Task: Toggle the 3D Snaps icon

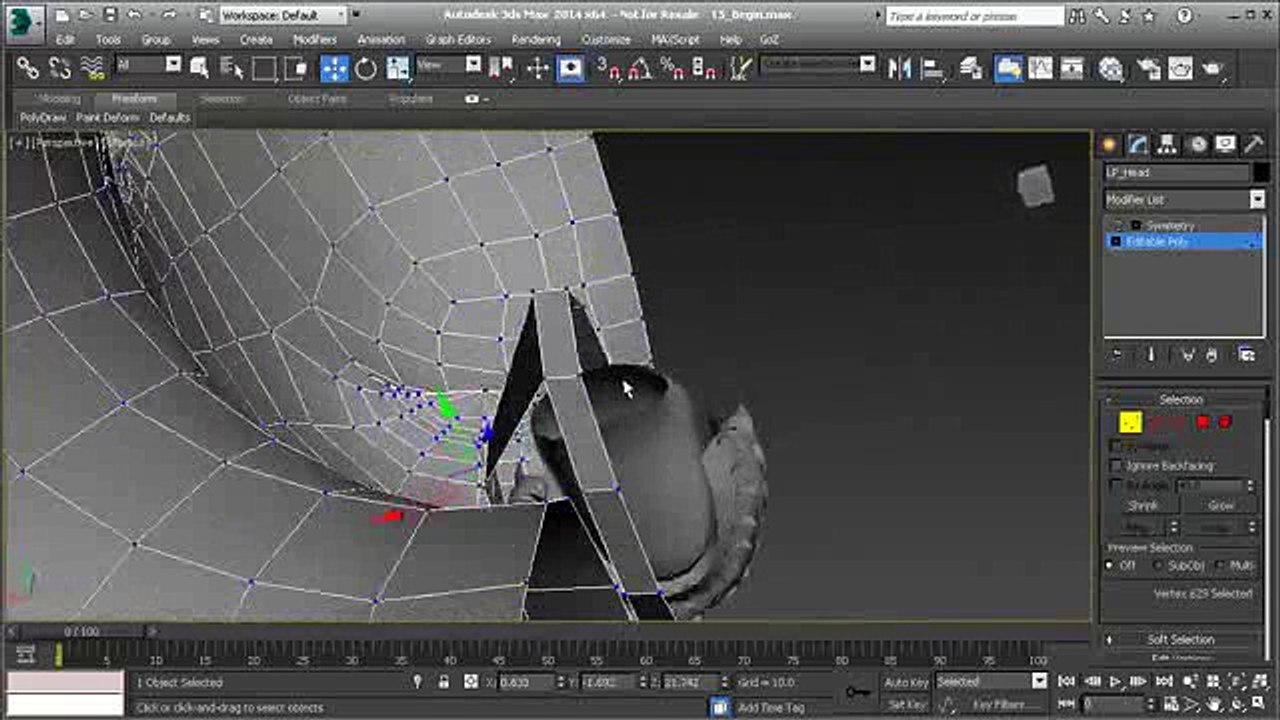Action: 608,68
